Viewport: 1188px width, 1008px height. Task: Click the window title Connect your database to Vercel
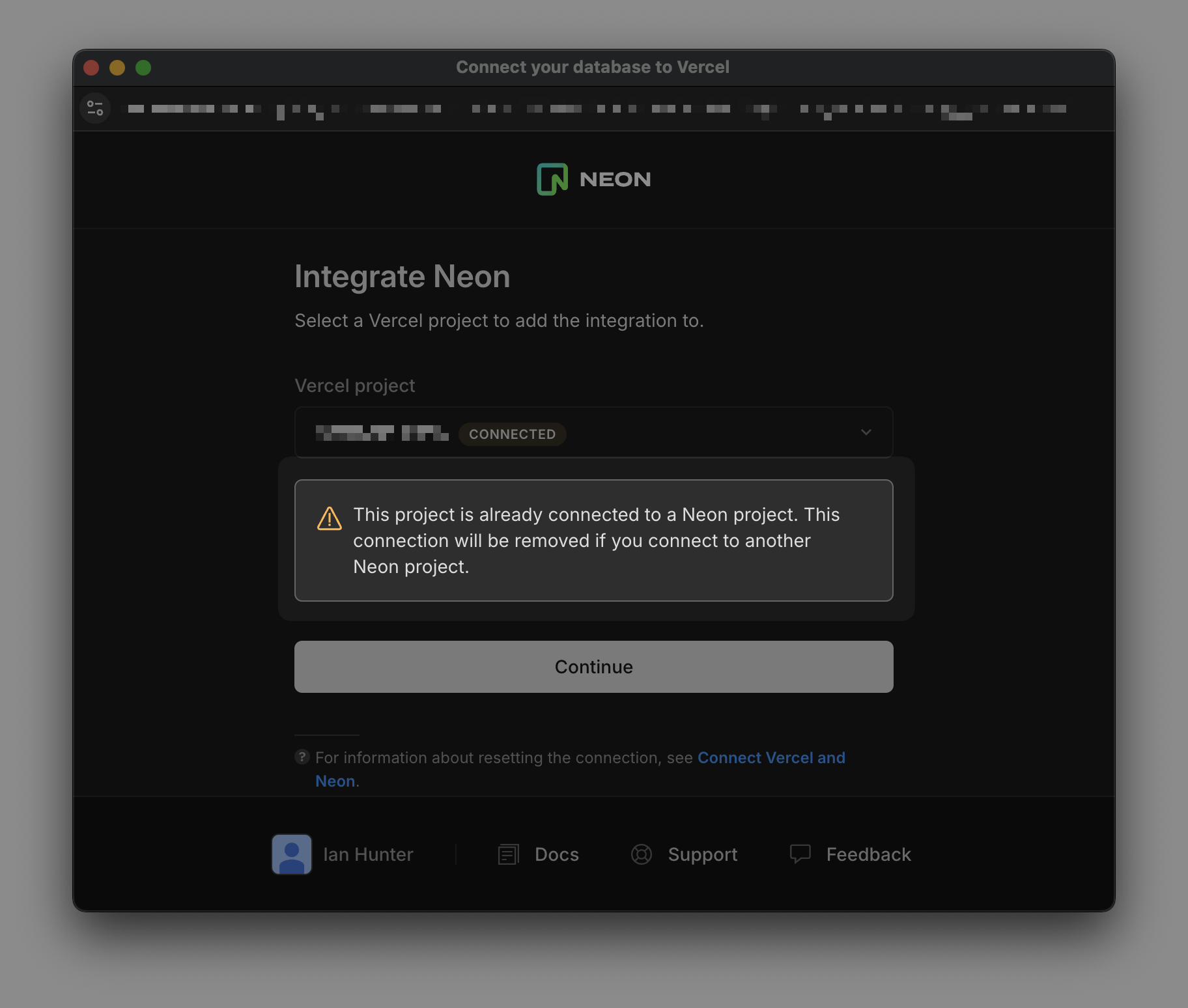[x=593, y=67]
